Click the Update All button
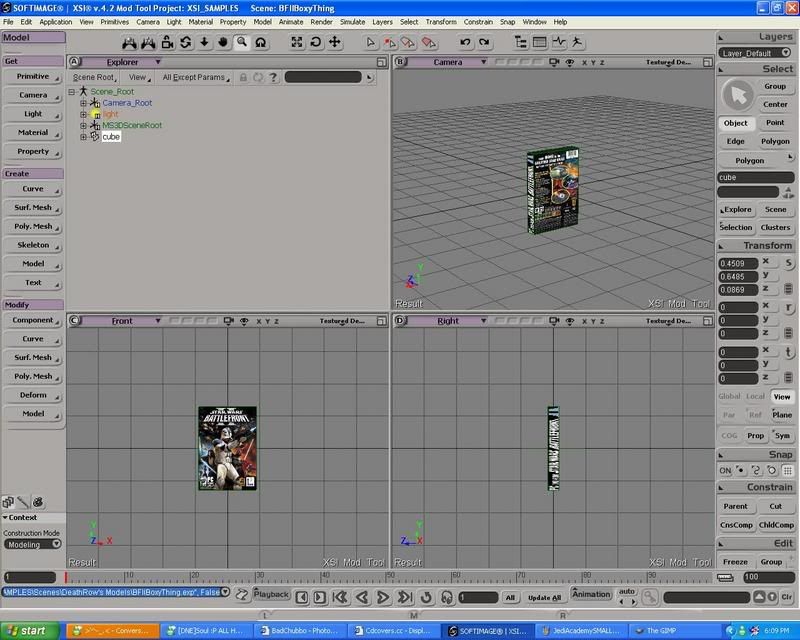800x640 pixels. [544, 598]
